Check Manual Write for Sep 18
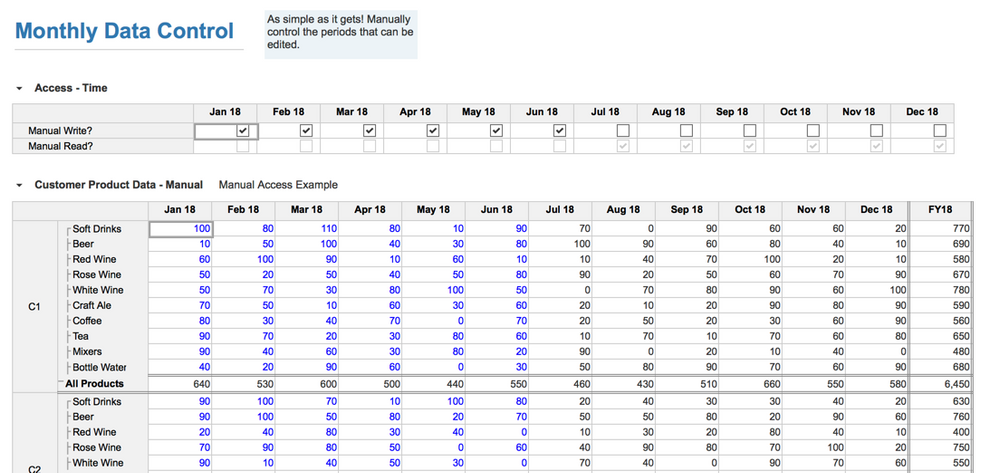 (x=750, y=130)
